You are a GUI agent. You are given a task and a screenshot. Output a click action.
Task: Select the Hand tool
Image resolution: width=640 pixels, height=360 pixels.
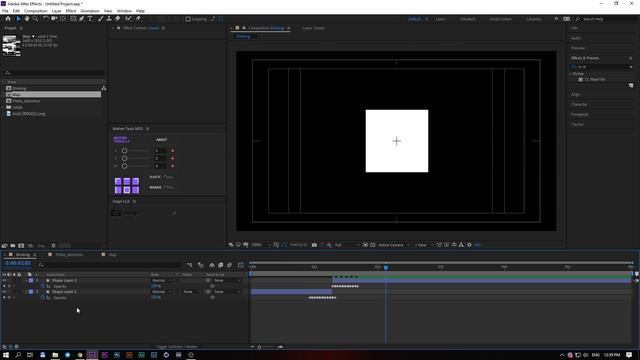[27, 19]
